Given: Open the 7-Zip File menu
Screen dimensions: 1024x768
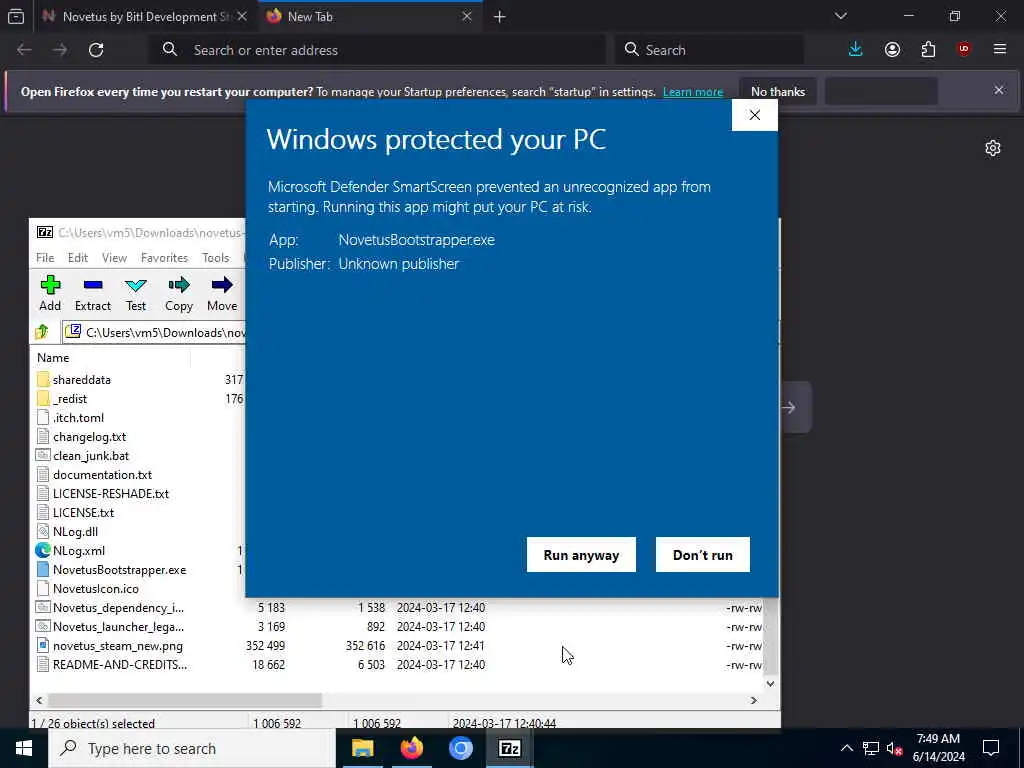Looking at the screenshot, I should coord(45,257).
